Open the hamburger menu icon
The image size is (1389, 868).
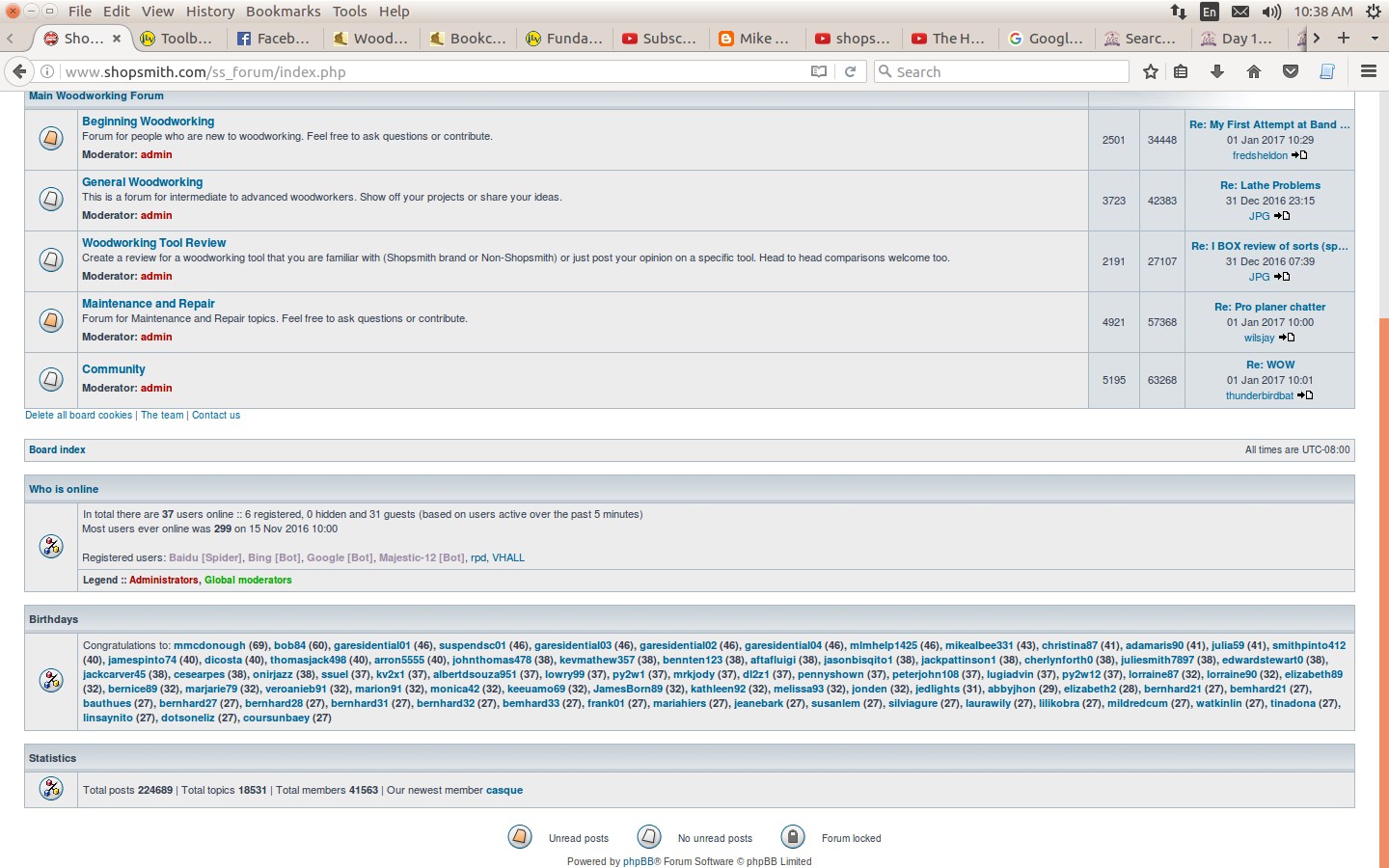(x=1368, y=71)
